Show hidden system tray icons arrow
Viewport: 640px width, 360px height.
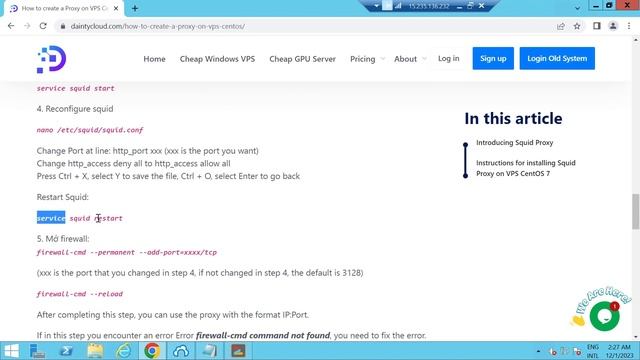pos(538,351)
